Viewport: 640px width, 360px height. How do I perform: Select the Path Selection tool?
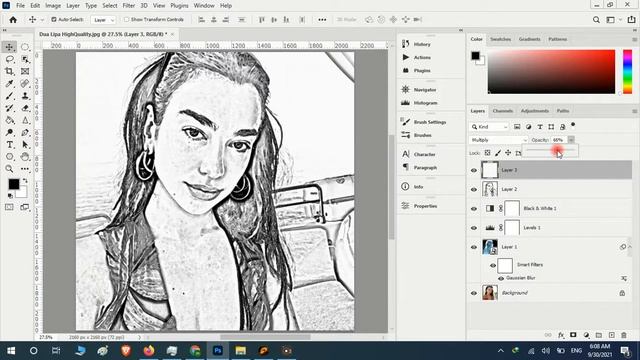coord(25,145)
